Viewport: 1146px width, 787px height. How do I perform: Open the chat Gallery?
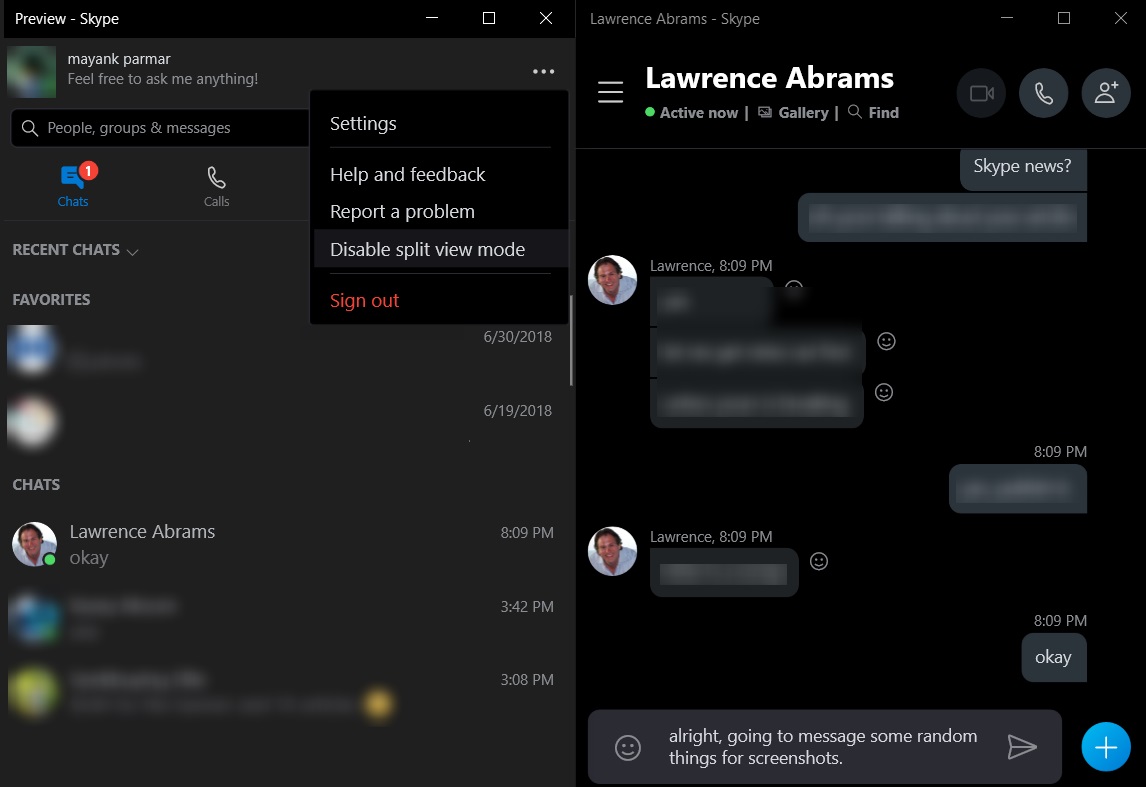tap(793, 113)
